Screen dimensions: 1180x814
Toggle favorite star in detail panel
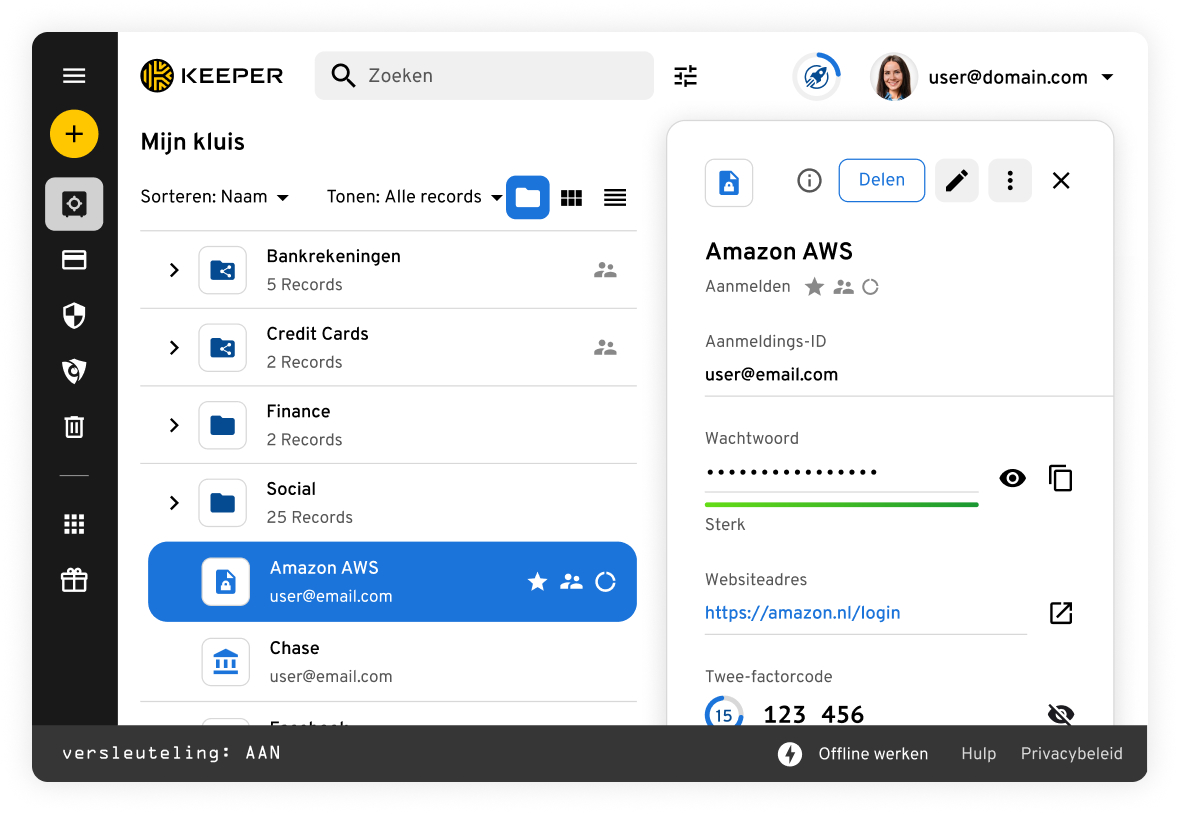814,287
